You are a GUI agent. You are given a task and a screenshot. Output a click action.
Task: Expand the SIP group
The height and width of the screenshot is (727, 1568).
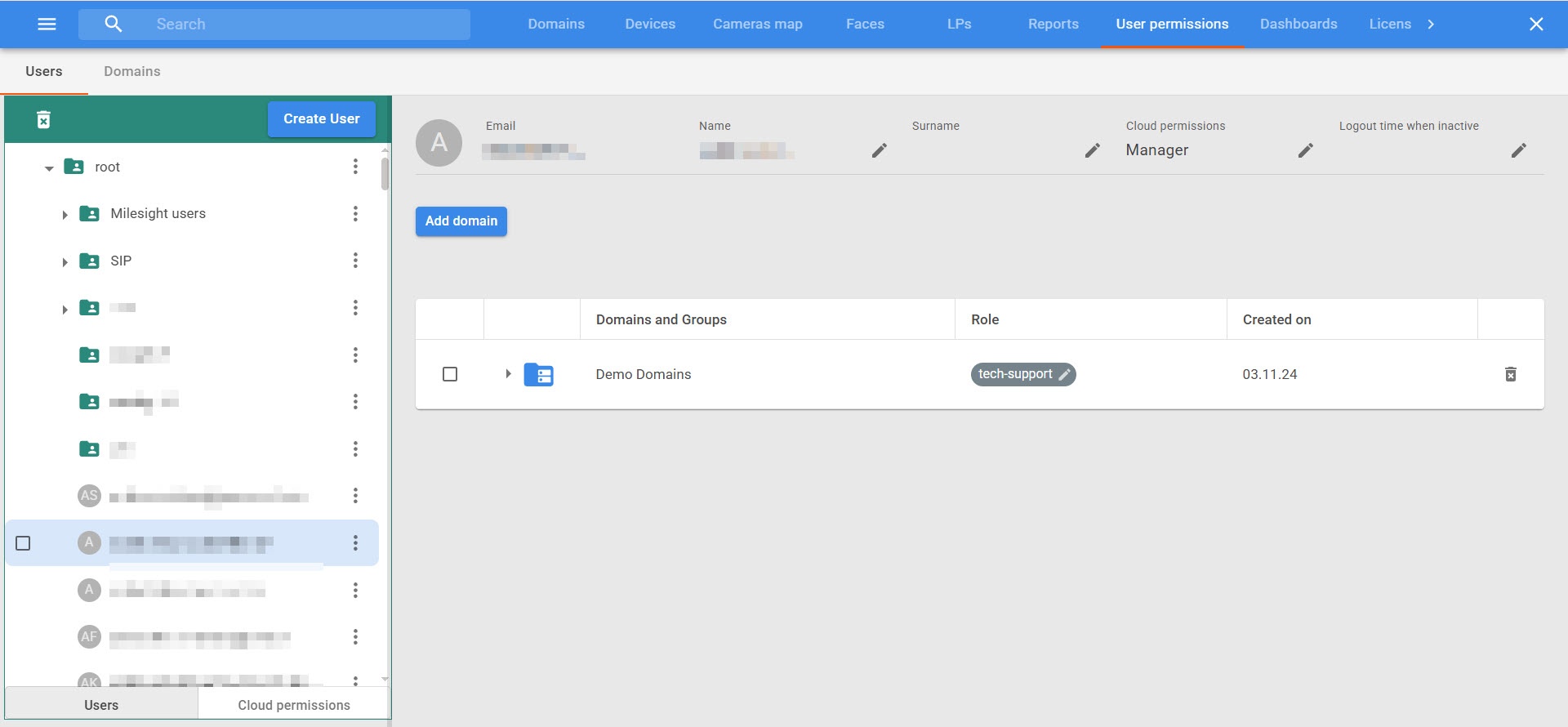point(65,262)
